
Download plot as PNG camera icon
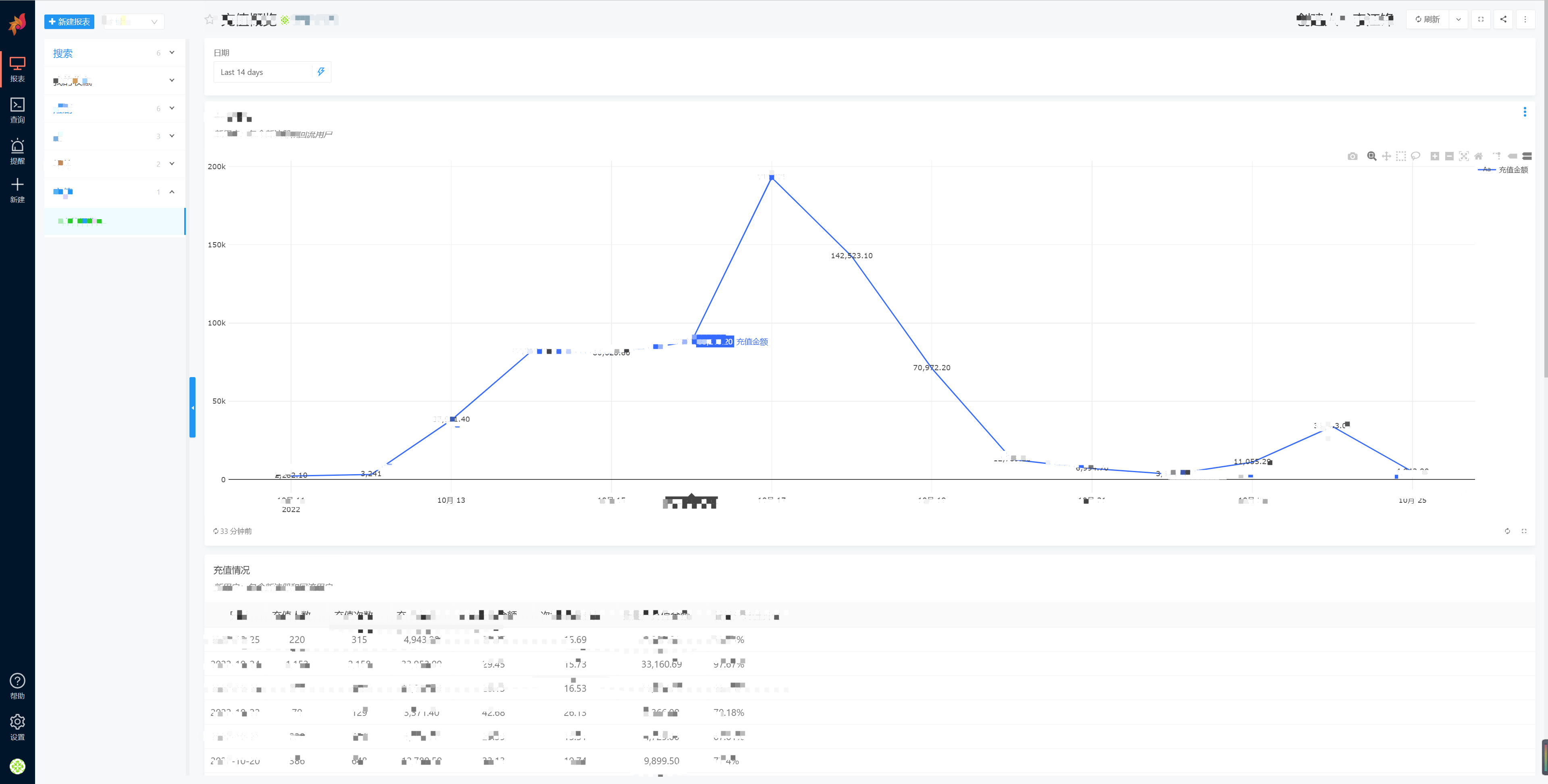(x=1352, y=156)
